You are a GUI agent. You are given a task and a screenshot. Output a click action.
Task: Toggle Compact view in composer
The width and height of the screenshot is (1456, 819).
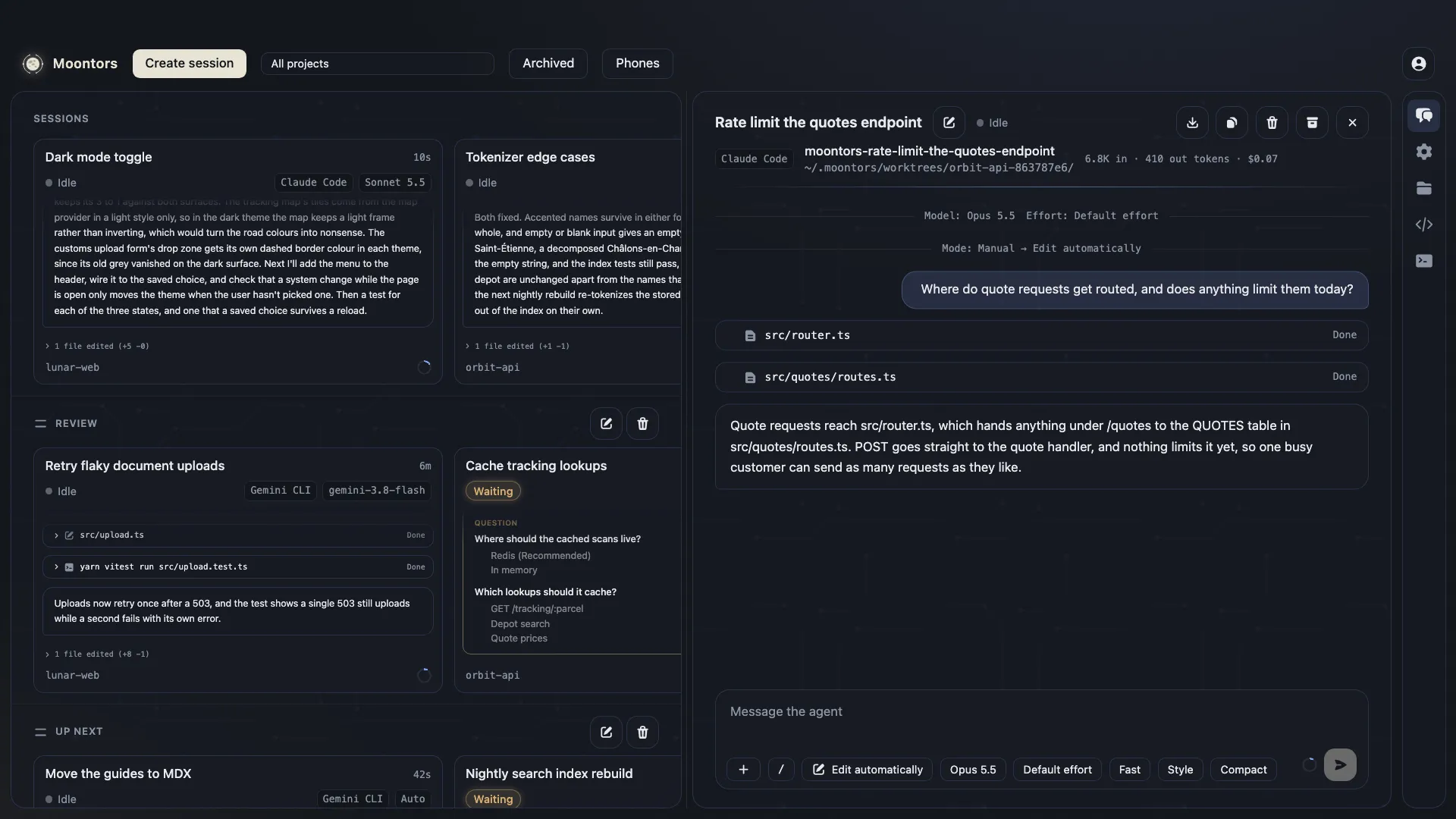[x=1243, y=770]
